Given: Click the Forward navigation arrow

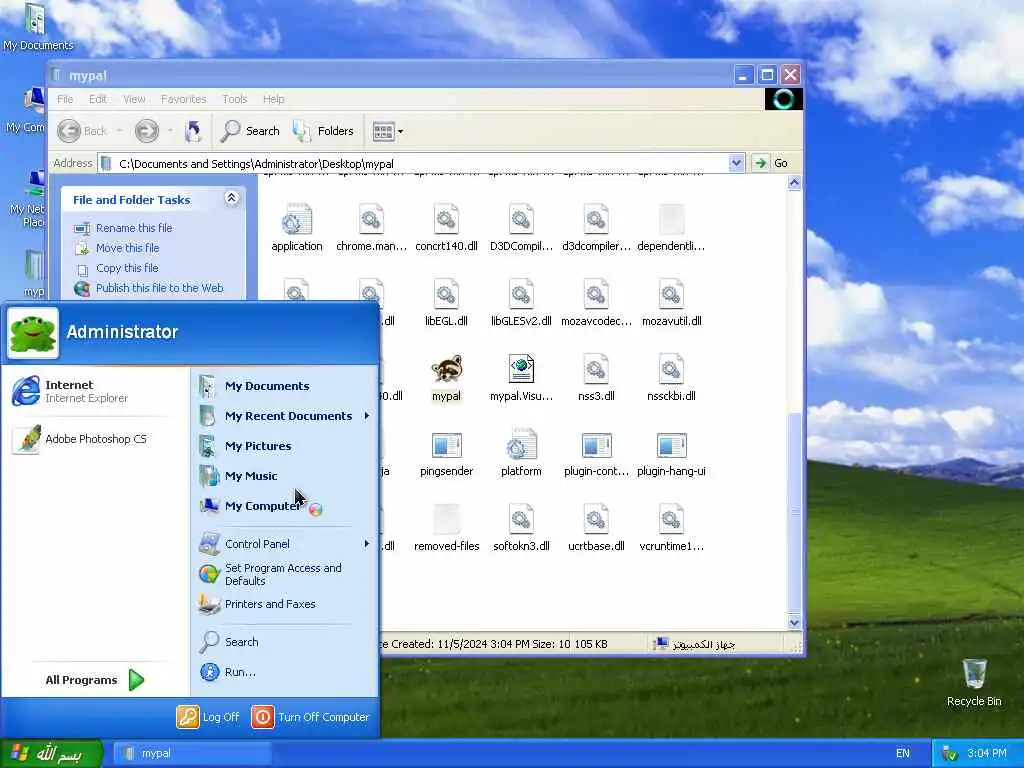Looking at the screenshot, I should coord(147,131).
